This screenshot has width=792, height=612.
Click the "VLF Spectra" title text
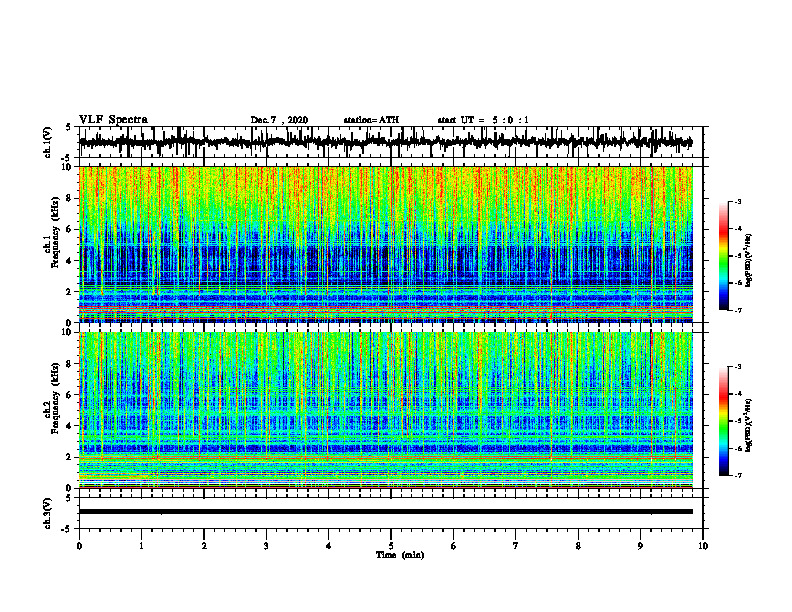[113, 120]
